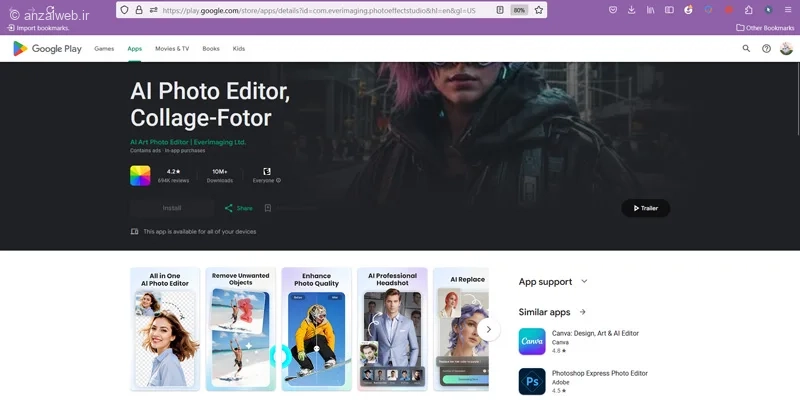800x400 pixels.
Task: Click the Pocket save icon
Action: click(613, 10)
